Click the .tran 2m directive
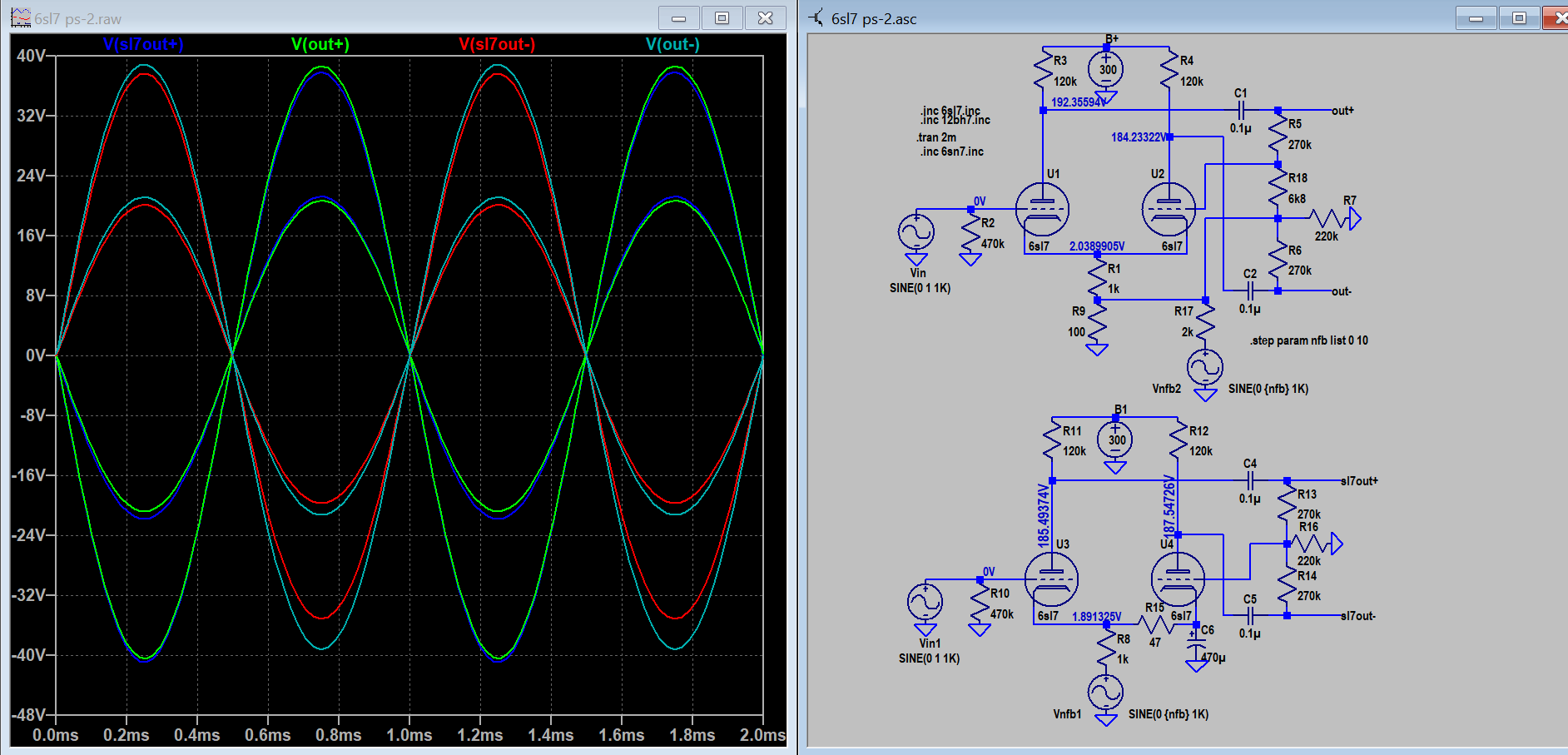The height and width of the screenshot is (755, 1568). pyautogui.click(x=936, y=137)
